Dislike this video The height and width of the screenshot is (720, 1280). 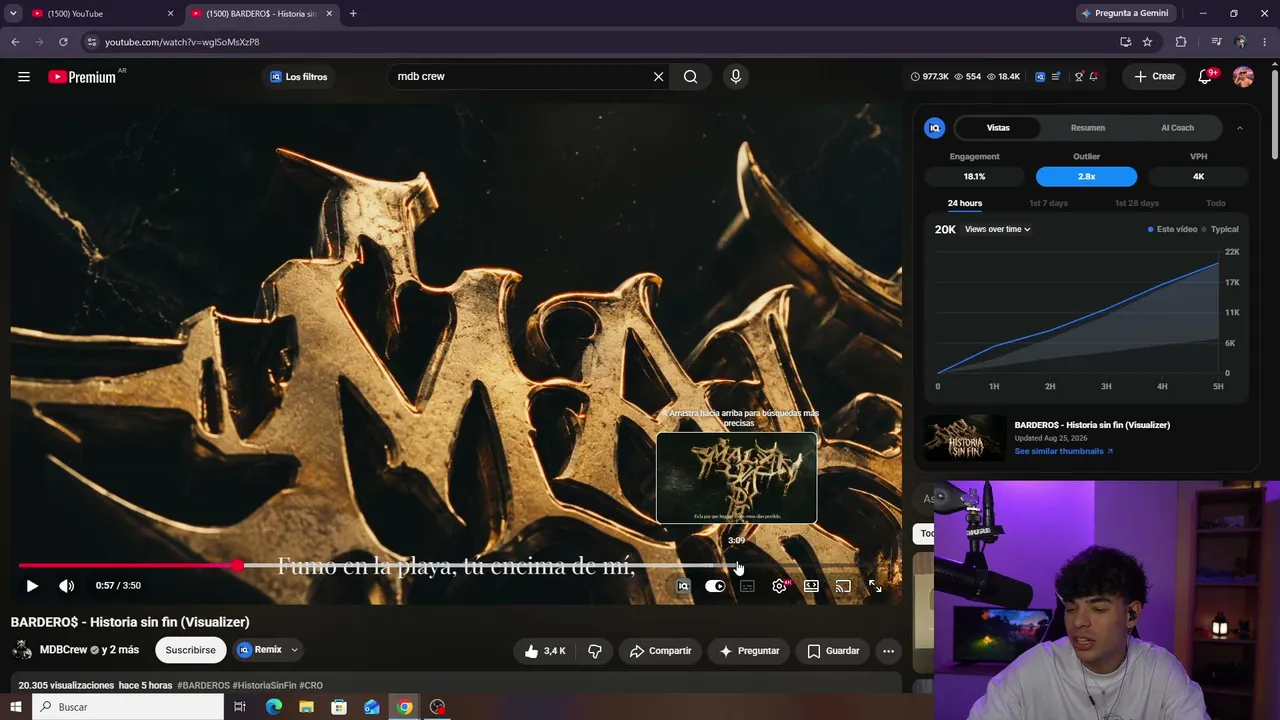click(595, 651)
